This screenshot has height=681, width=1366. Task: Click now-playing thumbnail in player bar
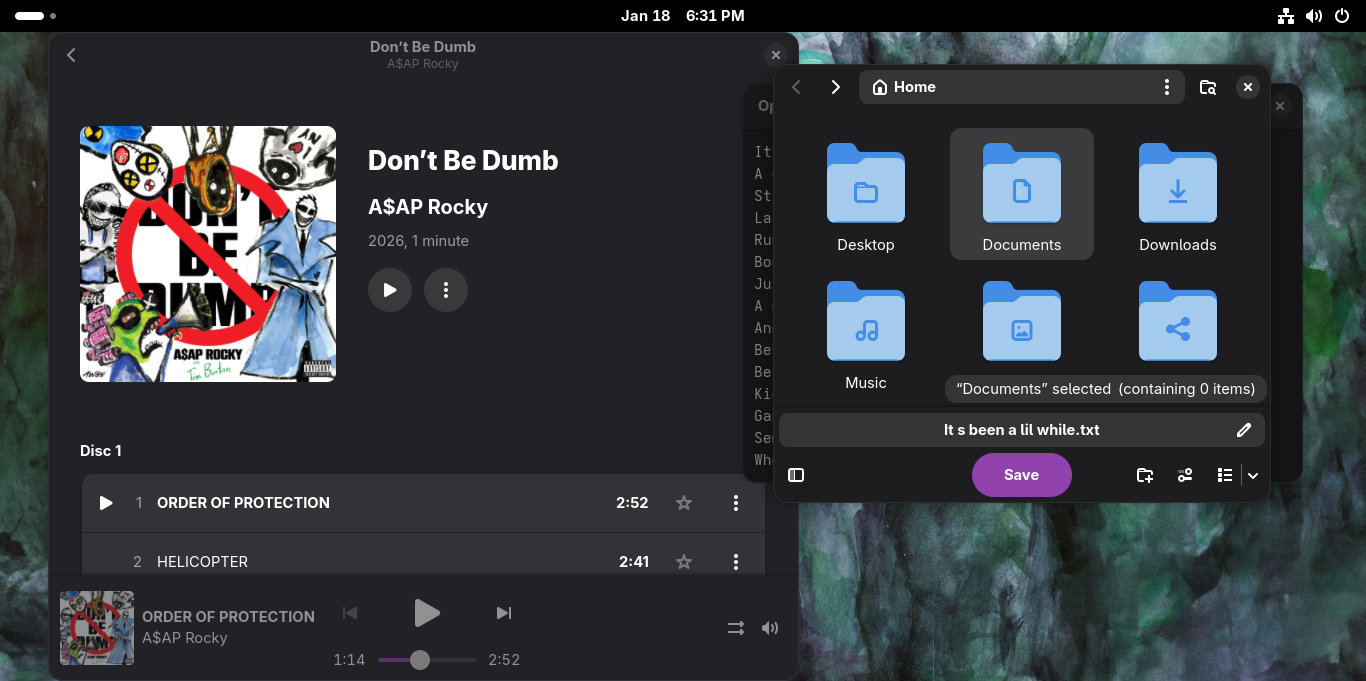click(x=97, y=628)
